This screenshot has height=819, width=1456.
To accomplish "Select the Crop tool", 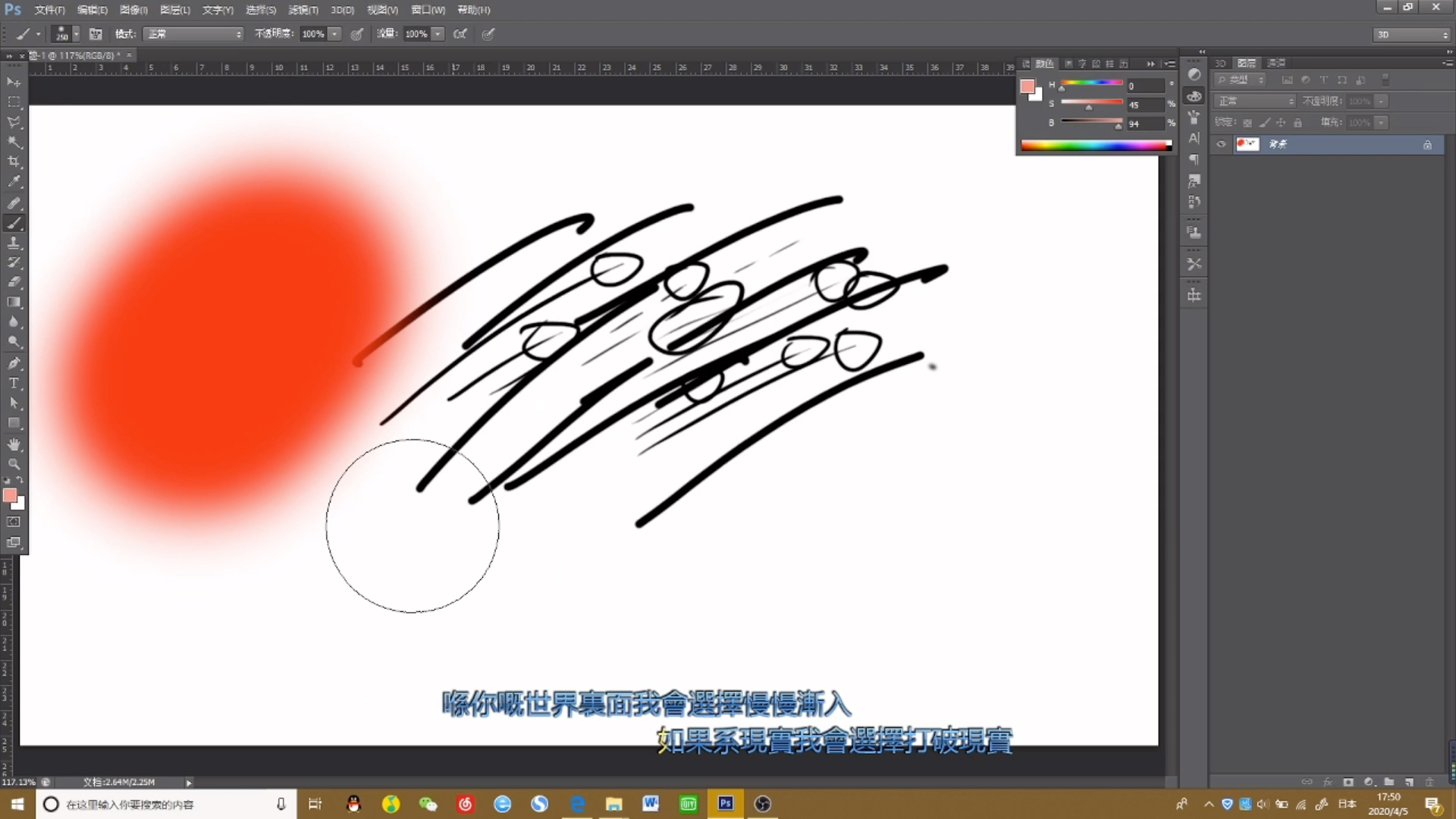I will [14, 162].
